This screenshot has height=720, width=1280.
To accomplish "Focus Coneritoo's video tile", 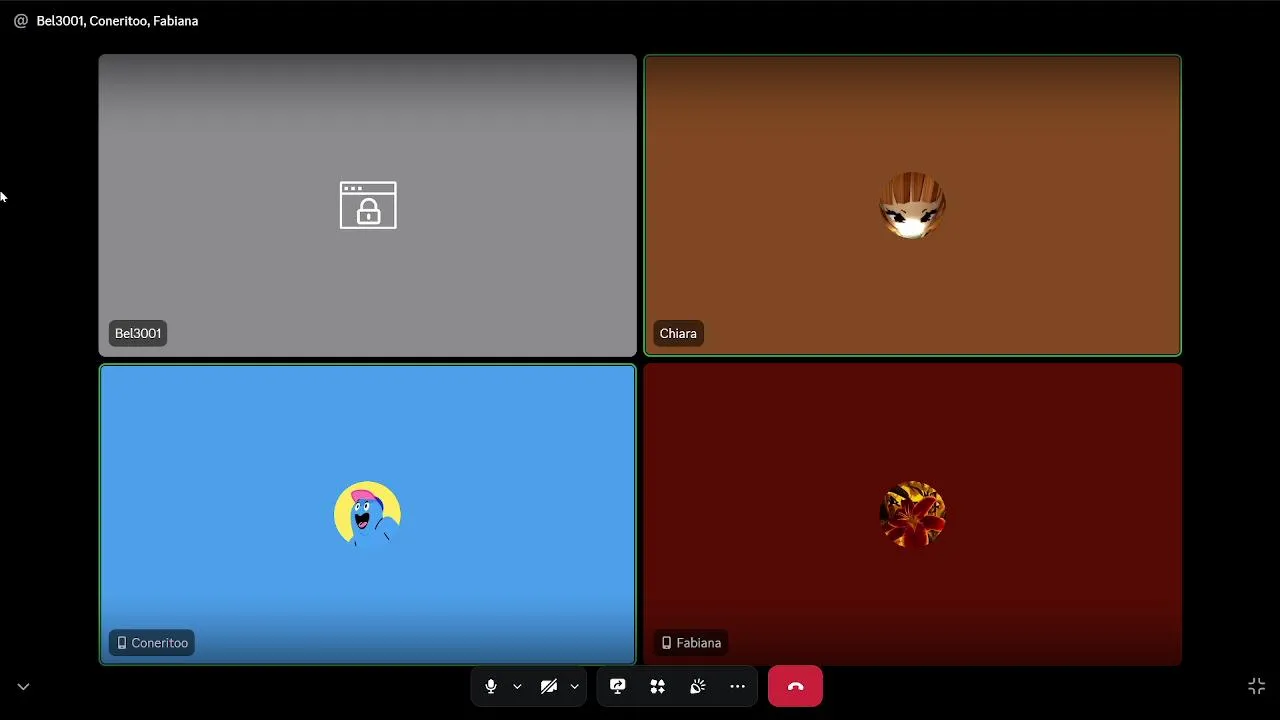I will (367, 515).
